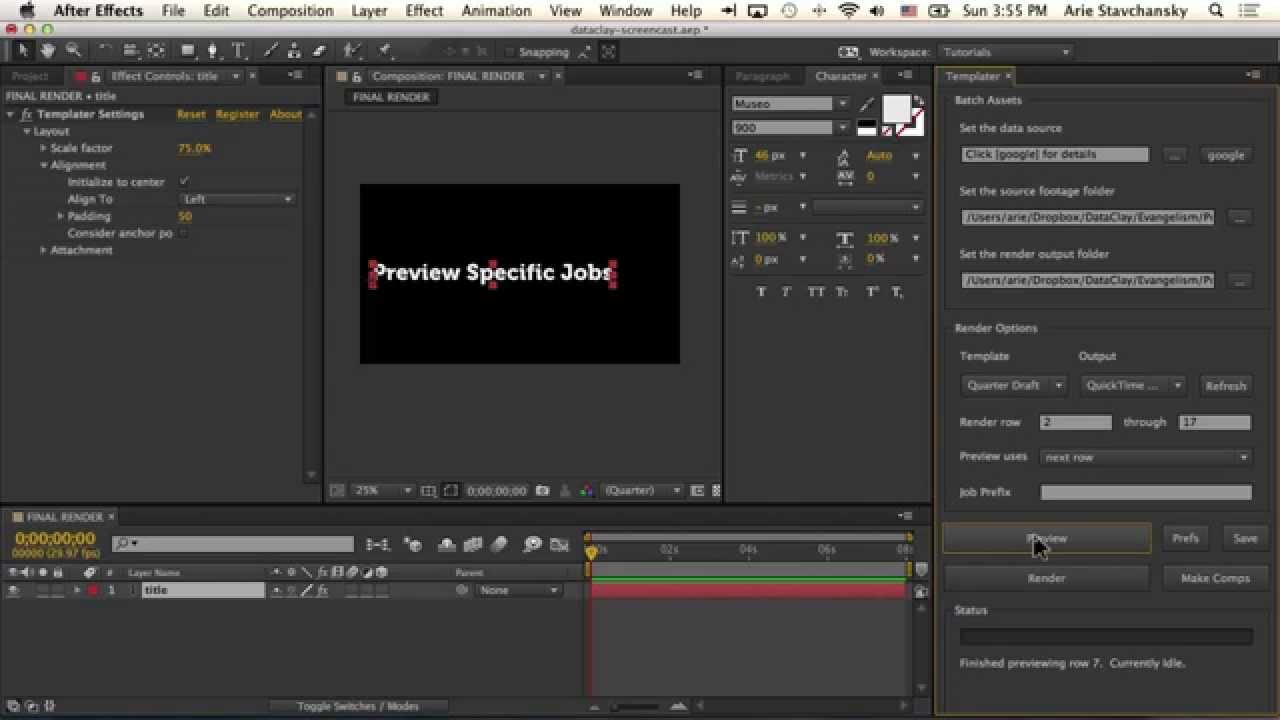Screen dimensions: 1280x720
Task: Open the Composition menu
Action: tap(290, 11)
